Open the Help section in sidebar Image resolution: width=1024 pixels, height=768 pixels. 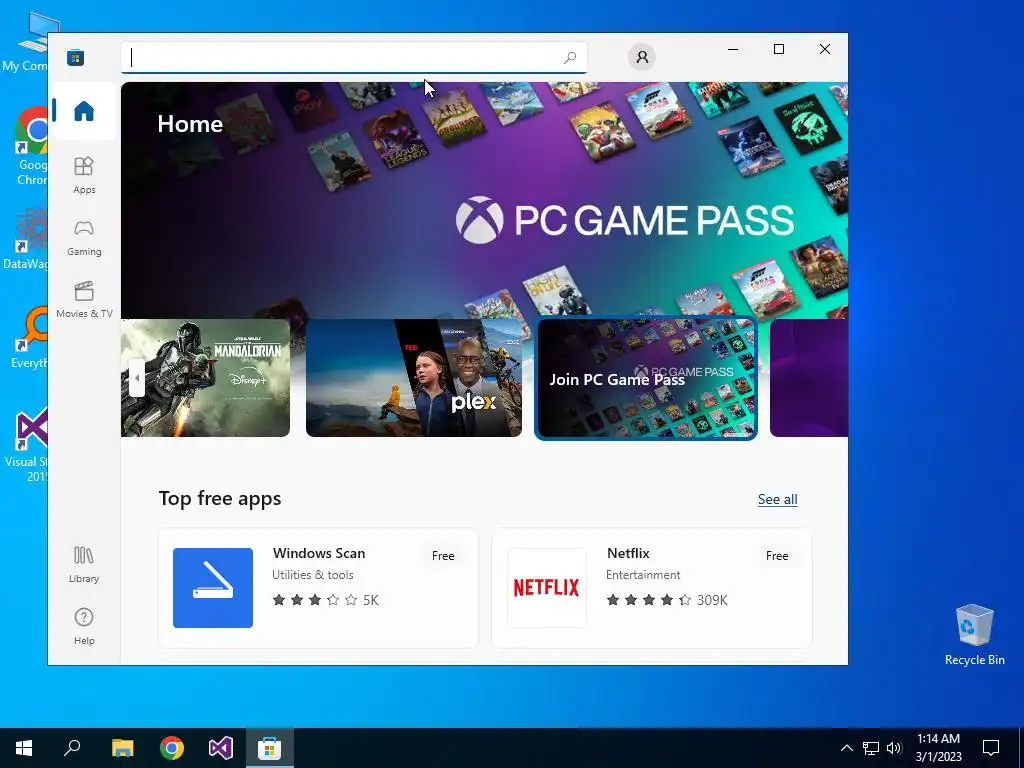click(x=84, y=626)
